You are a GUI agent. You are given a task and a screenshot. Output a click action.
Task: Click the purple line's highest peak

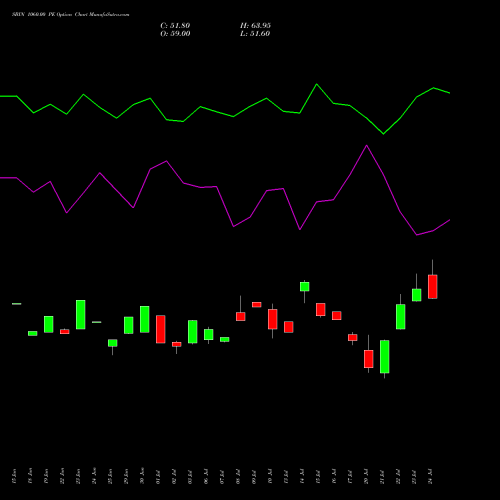tap(367, 145)
